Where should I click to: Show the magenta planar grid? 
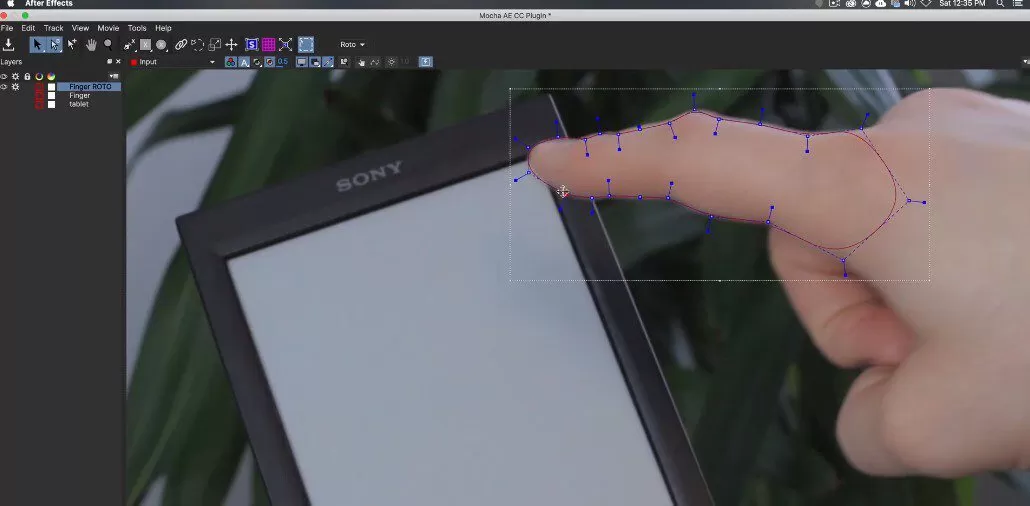click(268, 45)
